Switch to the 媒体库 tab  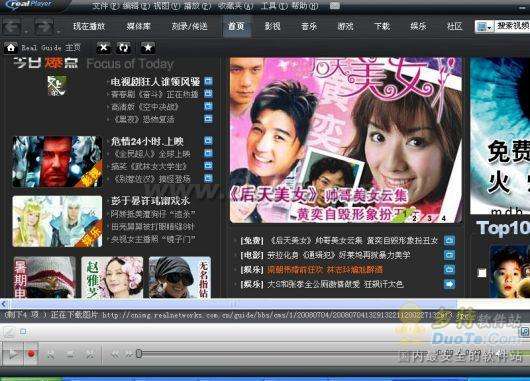[x=139, y=26]
